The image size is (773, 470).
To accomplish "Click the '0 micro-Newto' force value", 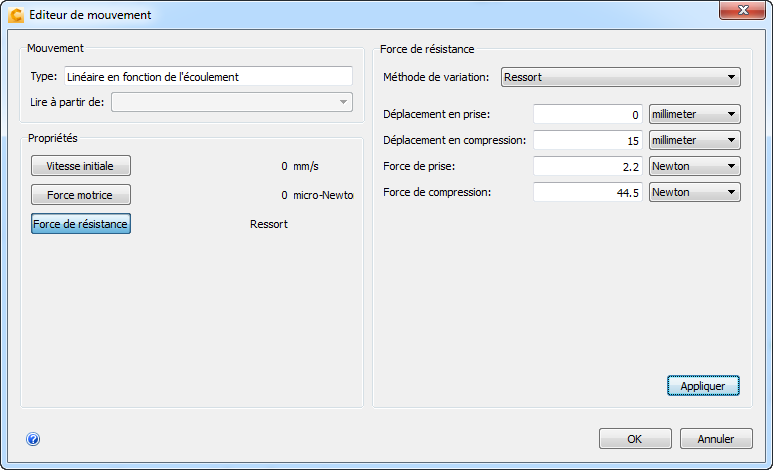I will tap(317, 195).
